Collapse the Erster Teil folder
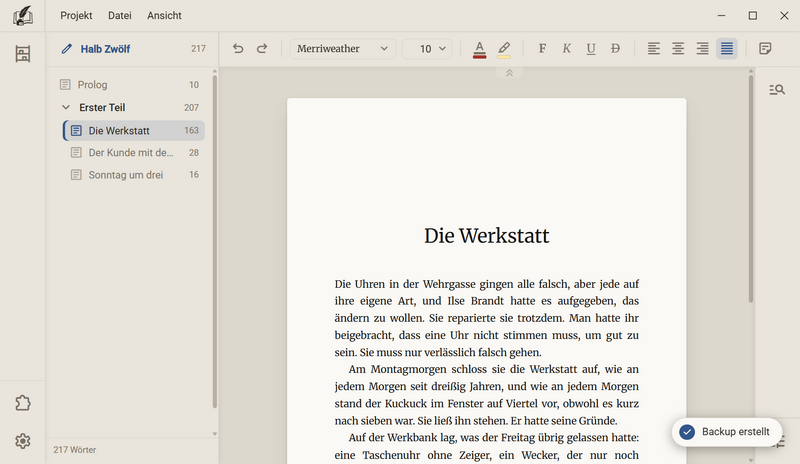The image size is (800, 464). tap(66, 107)
